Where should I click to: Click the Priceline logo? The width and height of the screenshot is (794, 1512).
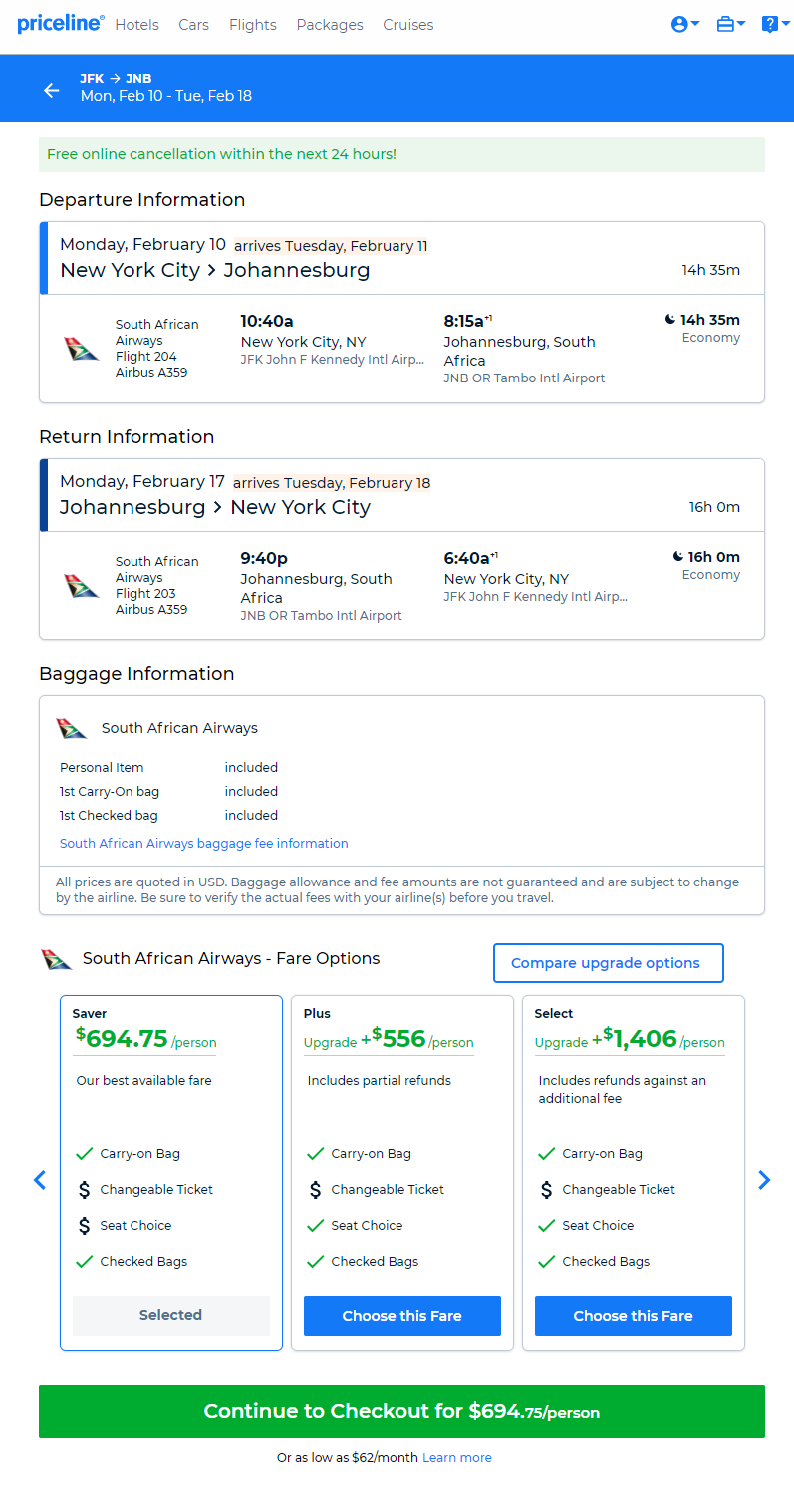[x=60, y=24]
